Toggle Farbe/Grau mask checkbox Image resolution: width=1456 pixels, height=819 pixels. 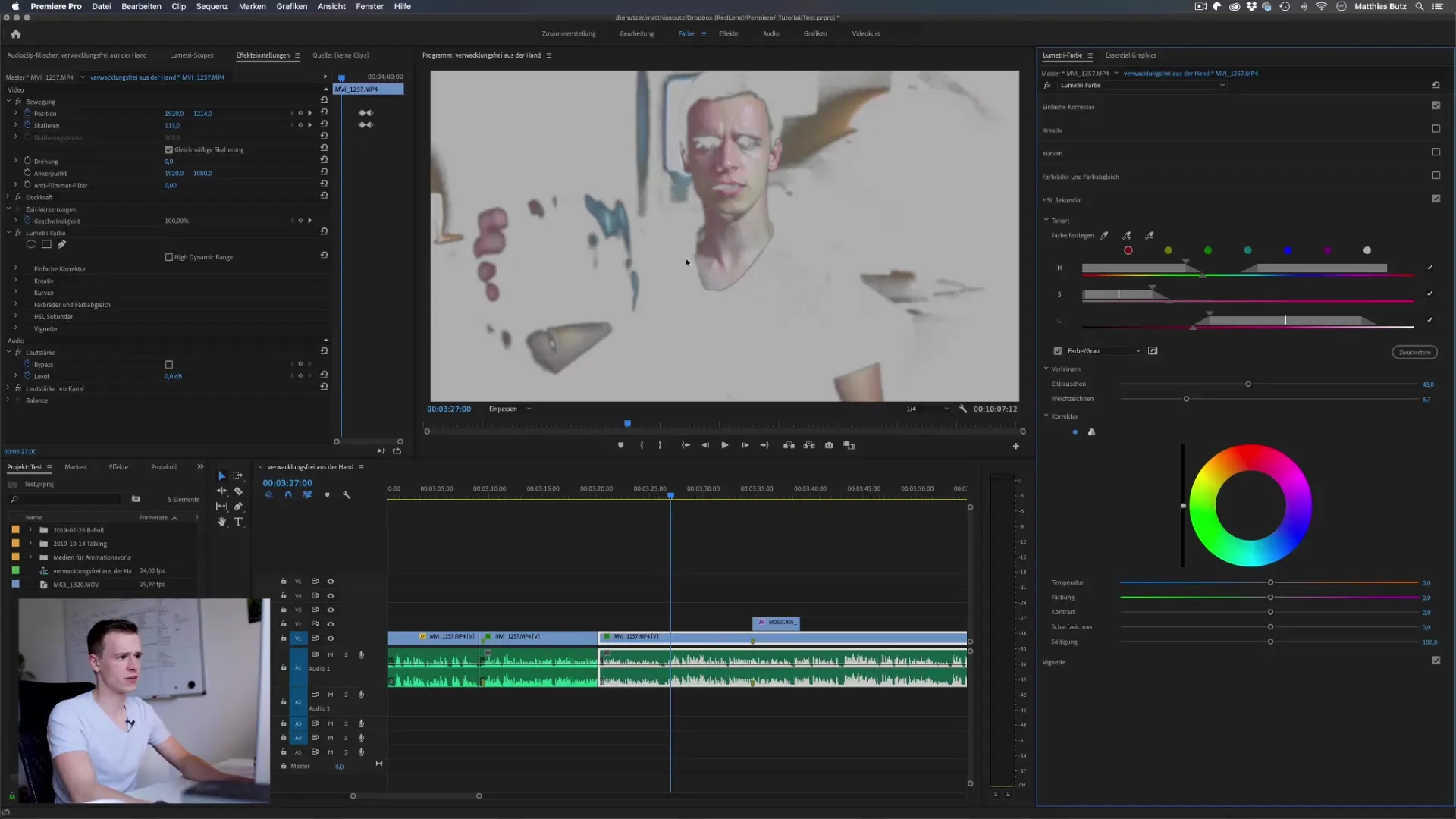tap(1058, 350)
